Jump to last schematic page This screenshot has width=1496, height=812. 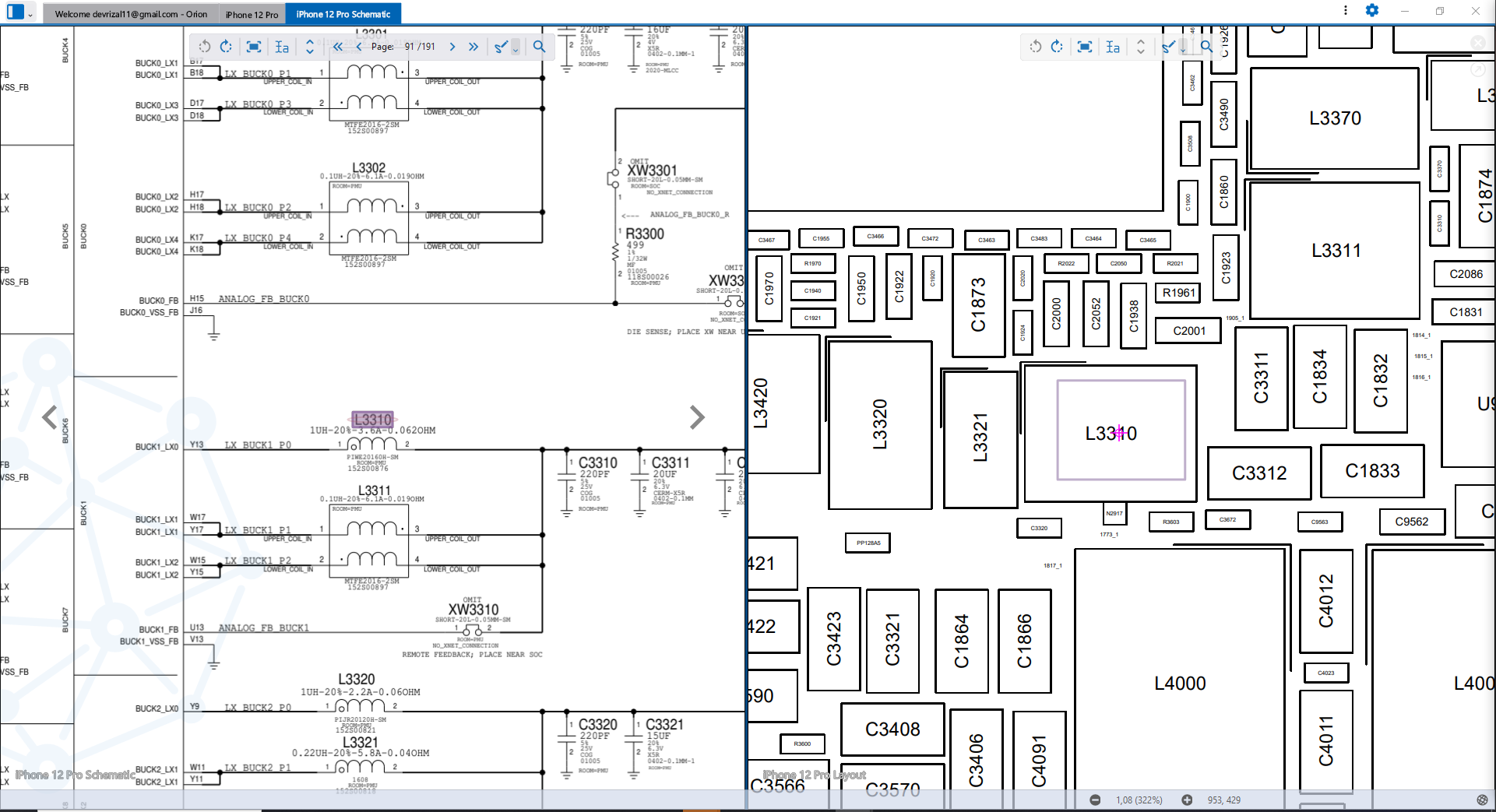[x=473, y=47]
